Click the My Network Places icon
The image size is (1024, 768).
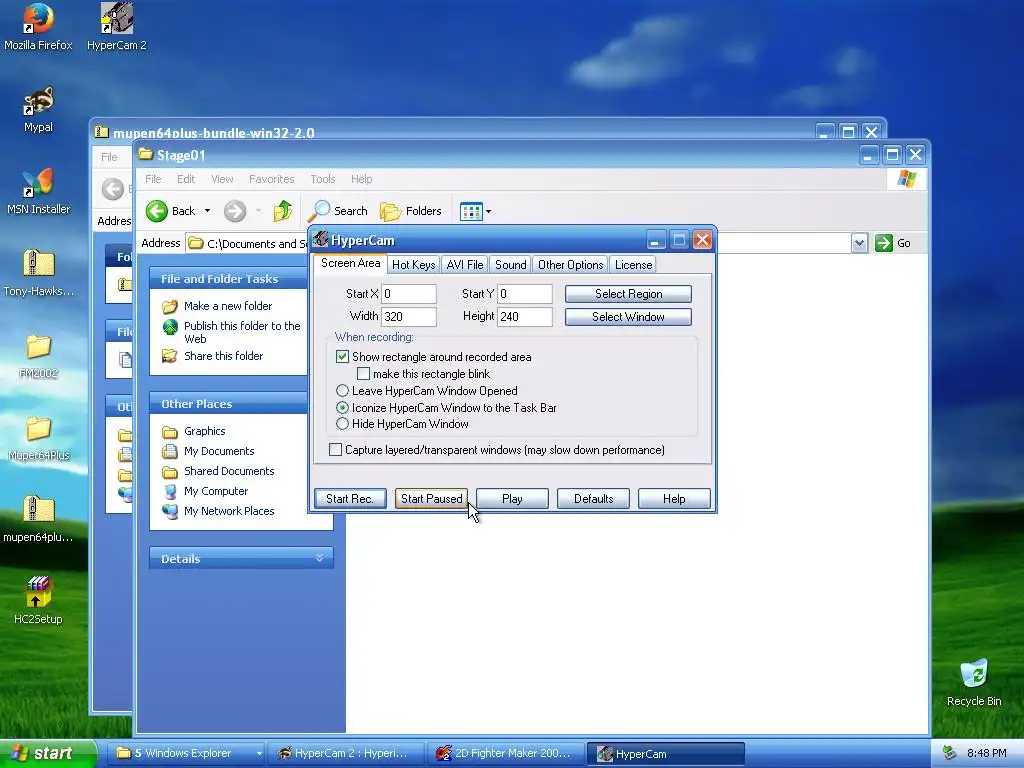(x=170, y=511)
